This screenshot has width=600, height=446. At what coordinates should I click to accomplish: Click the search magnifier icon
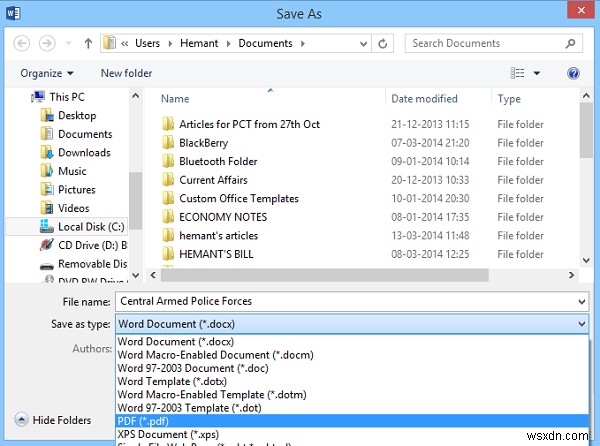[x=571, y=44]
